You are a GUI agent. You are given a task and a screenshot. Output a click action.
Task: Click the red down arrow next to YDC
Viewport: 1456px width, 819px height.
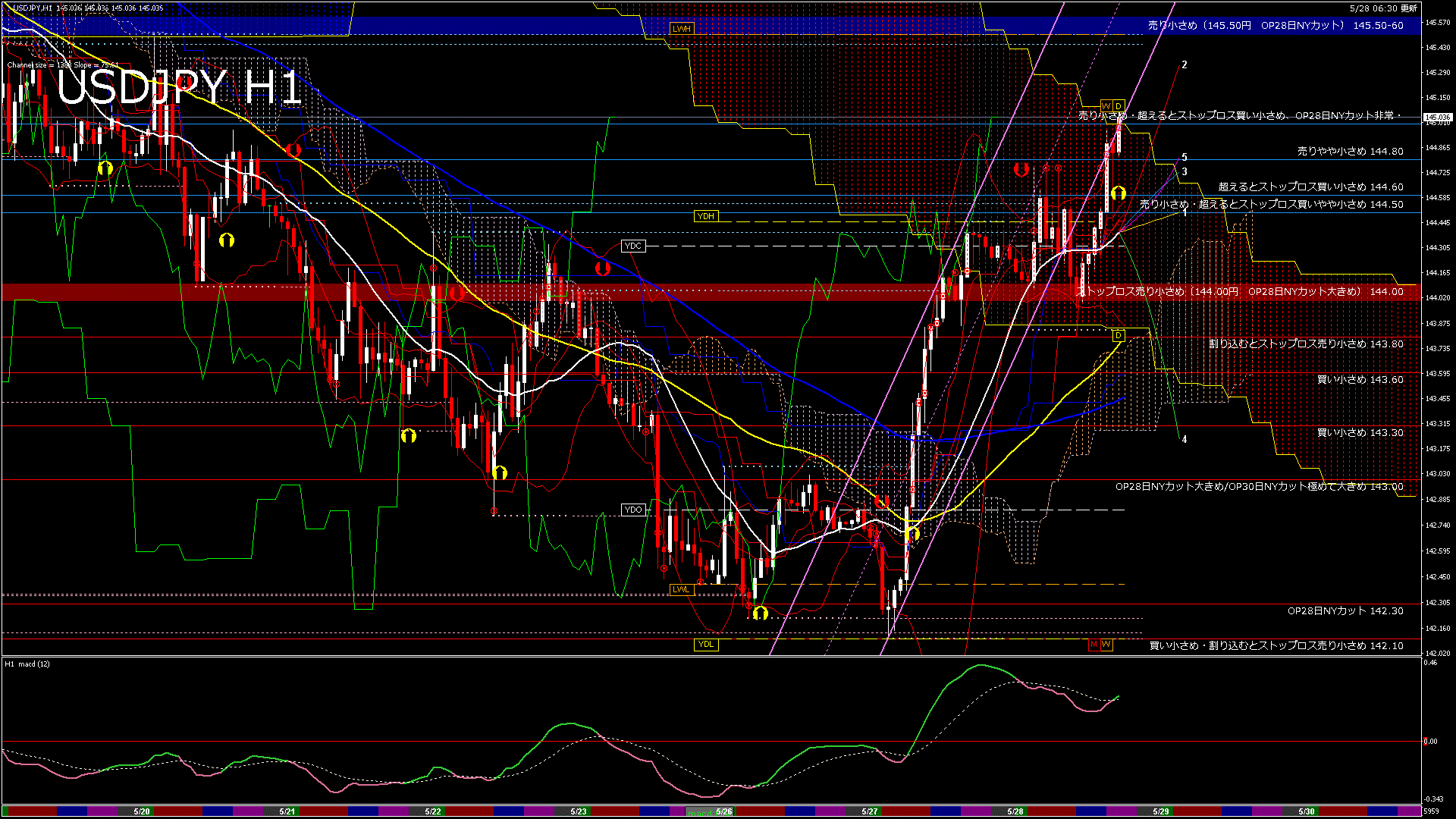click(x=603, y=268)
